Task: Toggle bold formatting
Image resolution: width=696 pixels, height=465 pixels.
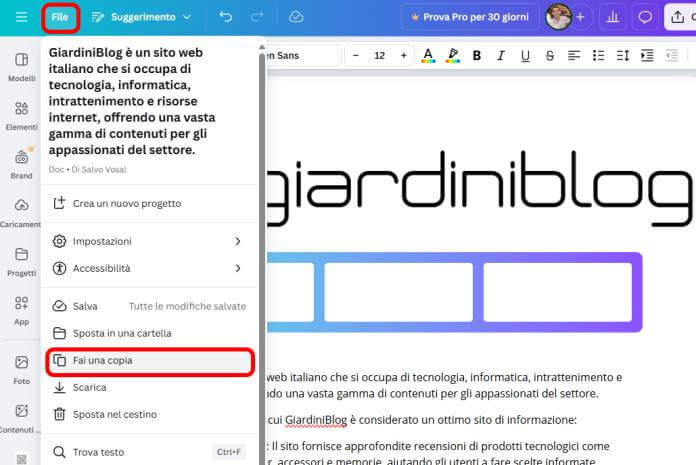Action: (x=477, y=55)
